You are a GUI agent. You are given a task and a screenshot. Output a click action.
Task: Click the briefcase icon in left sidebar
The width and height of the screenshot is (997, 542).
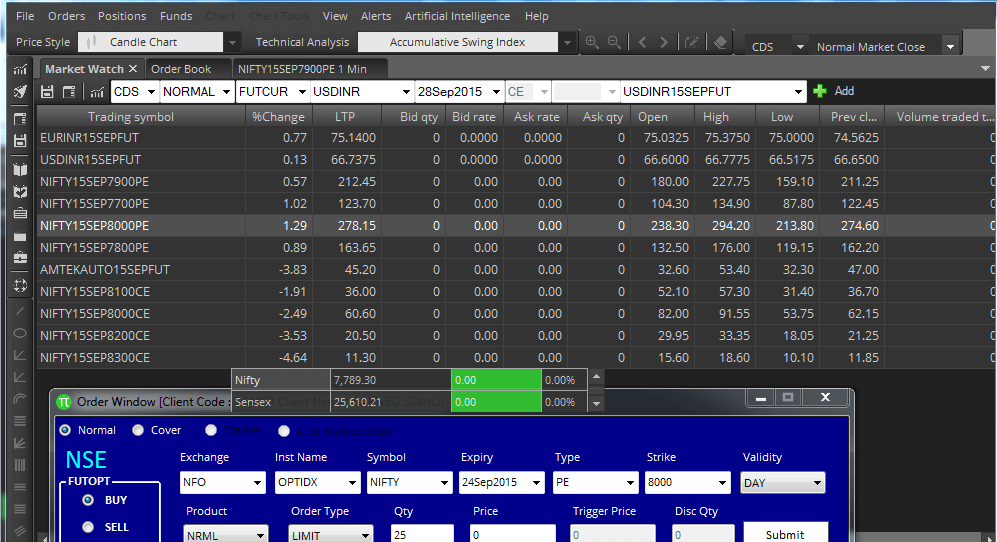click(19, 258)
